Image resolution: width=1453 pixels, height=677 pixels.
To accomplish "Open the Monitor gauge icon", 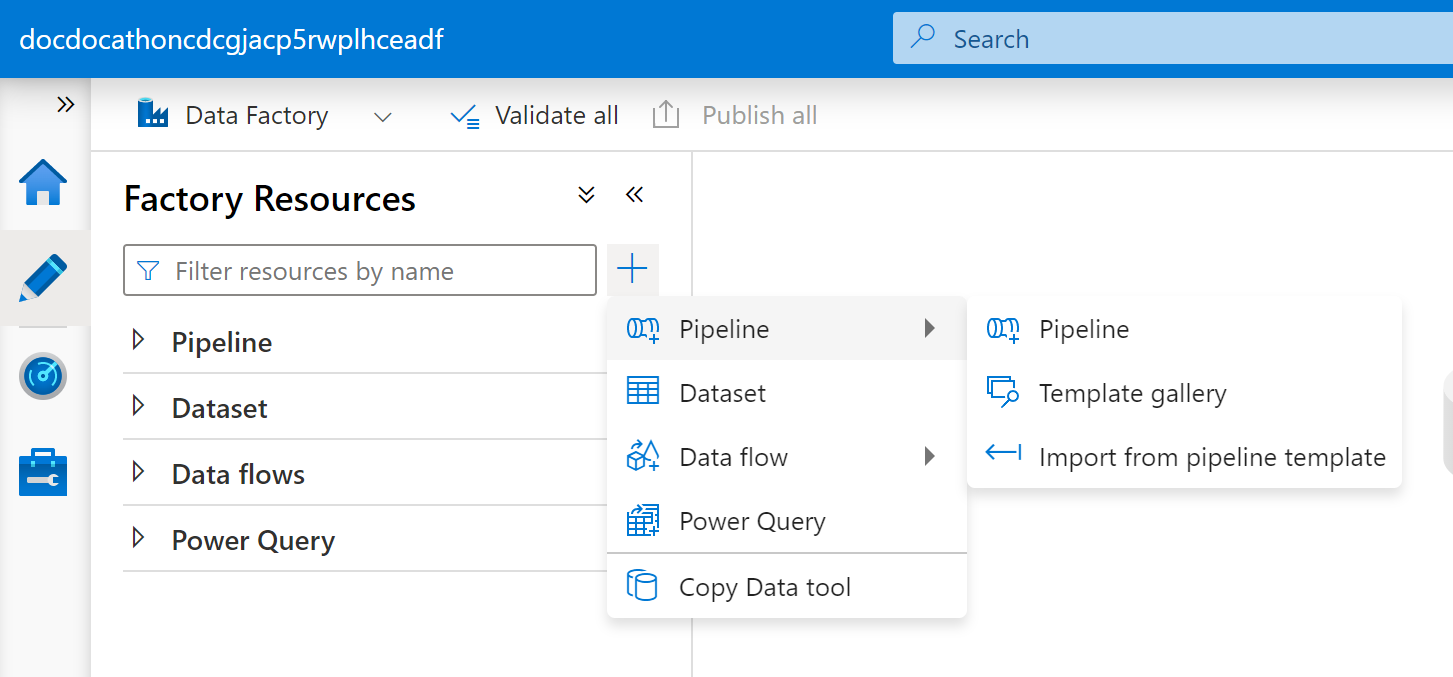I will click(x=43, y=376).
